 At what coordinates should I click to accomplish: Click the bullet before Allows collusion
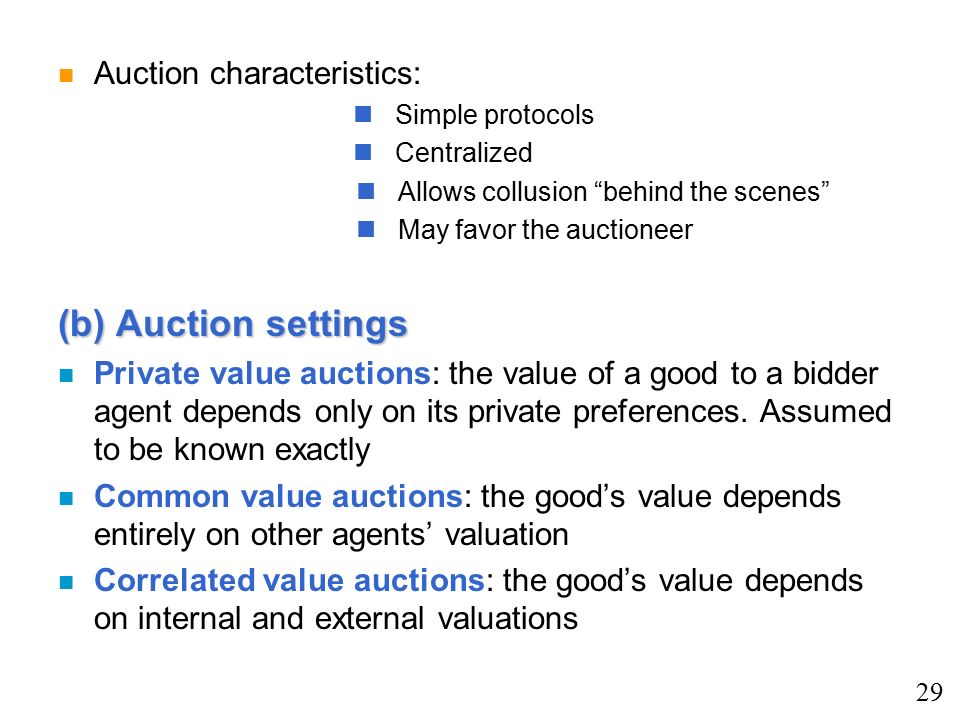(x=366, y=191)
